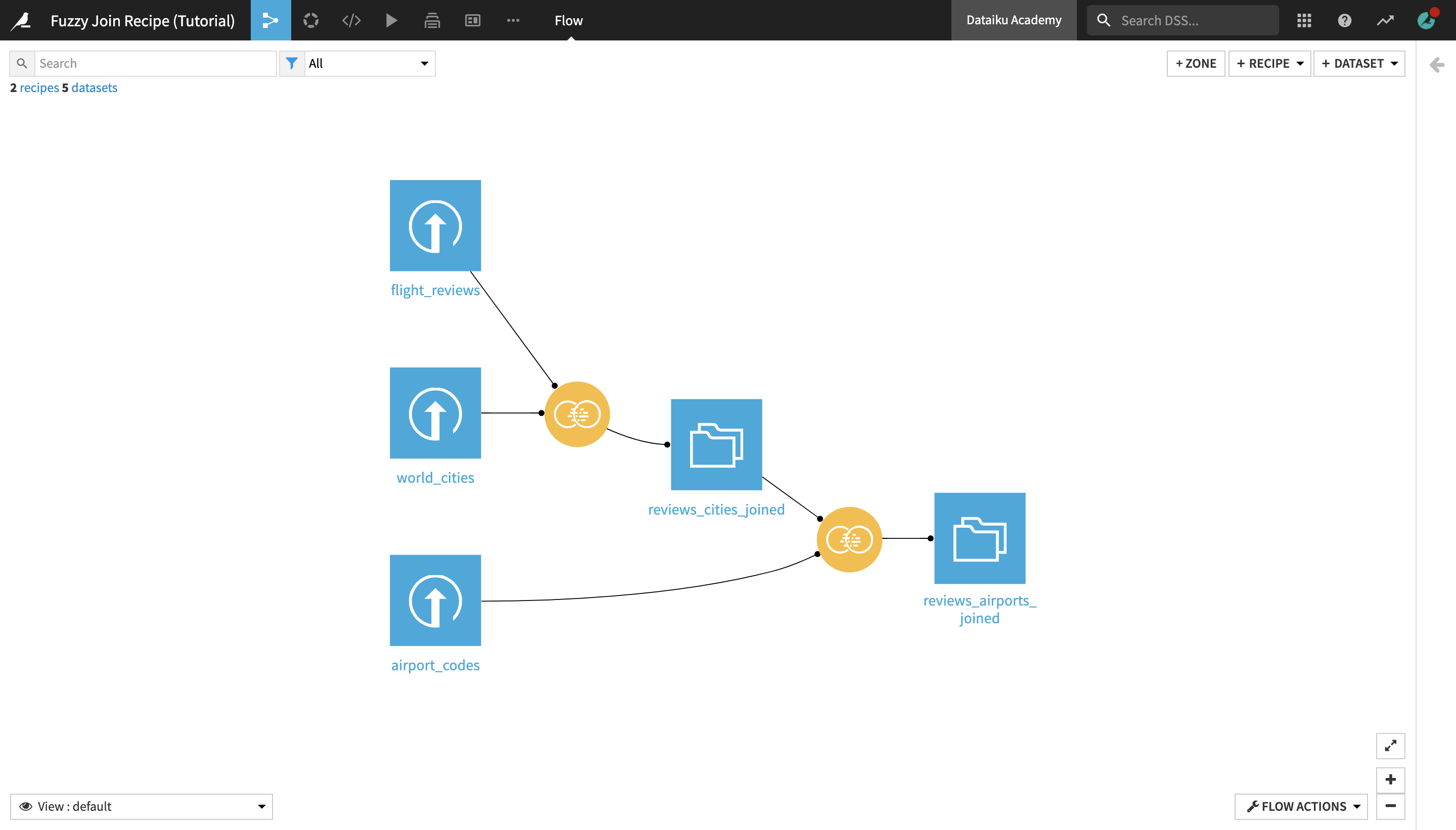Click the fullscreen expand flow icon
This screenshot has width=1456, height=830.
click(x=1390, y=746)
